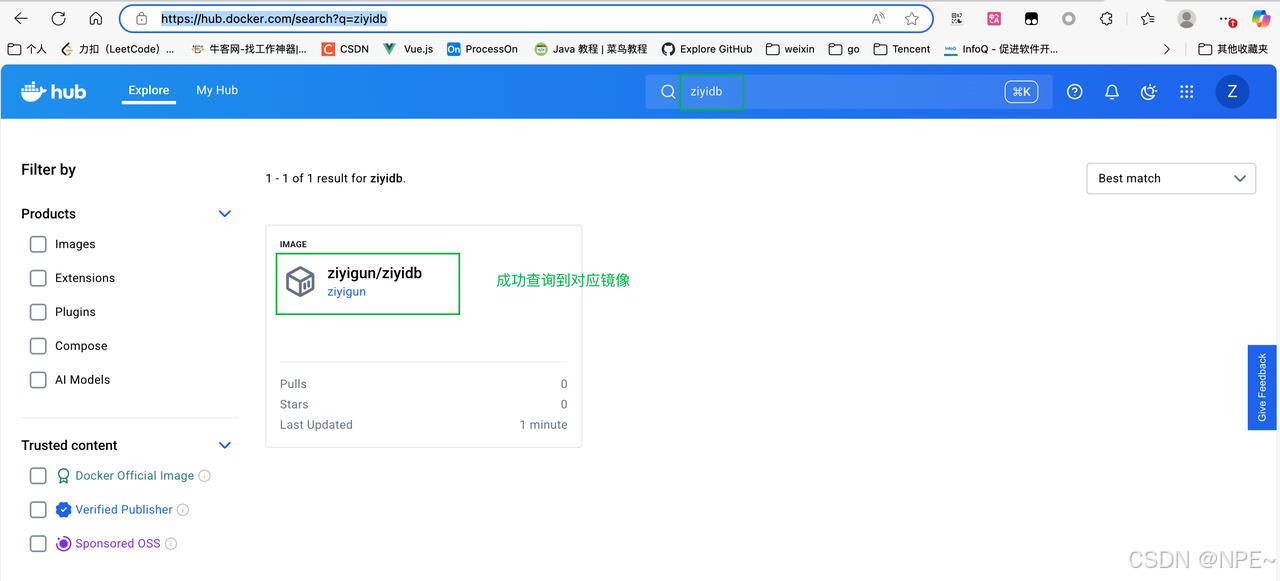
Task: Check the Plugins filter checkbox
Action: click(38, 312)
